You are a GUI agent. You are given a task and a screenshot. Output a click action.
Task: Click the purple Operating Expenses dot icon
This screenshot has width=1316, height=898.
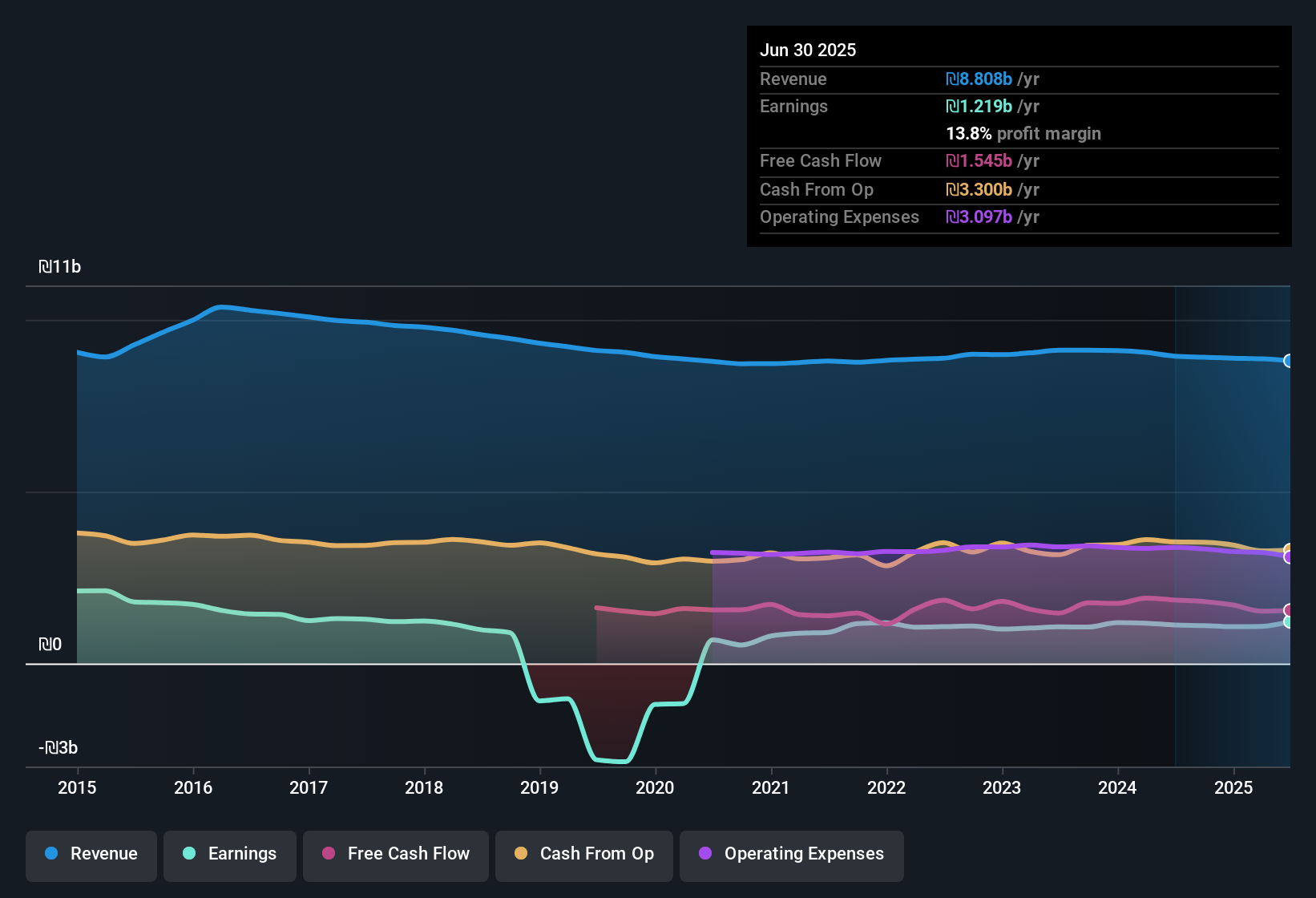coord(704,854)
